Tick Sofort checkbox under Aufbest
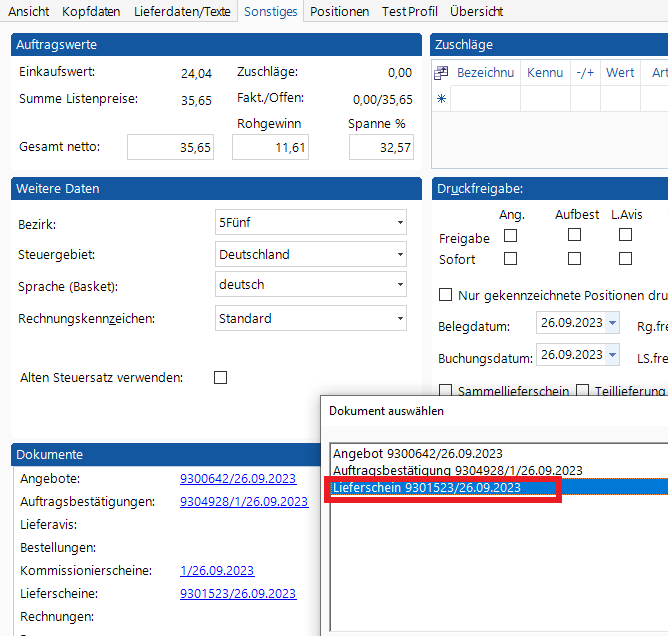 tap(574, 259)
